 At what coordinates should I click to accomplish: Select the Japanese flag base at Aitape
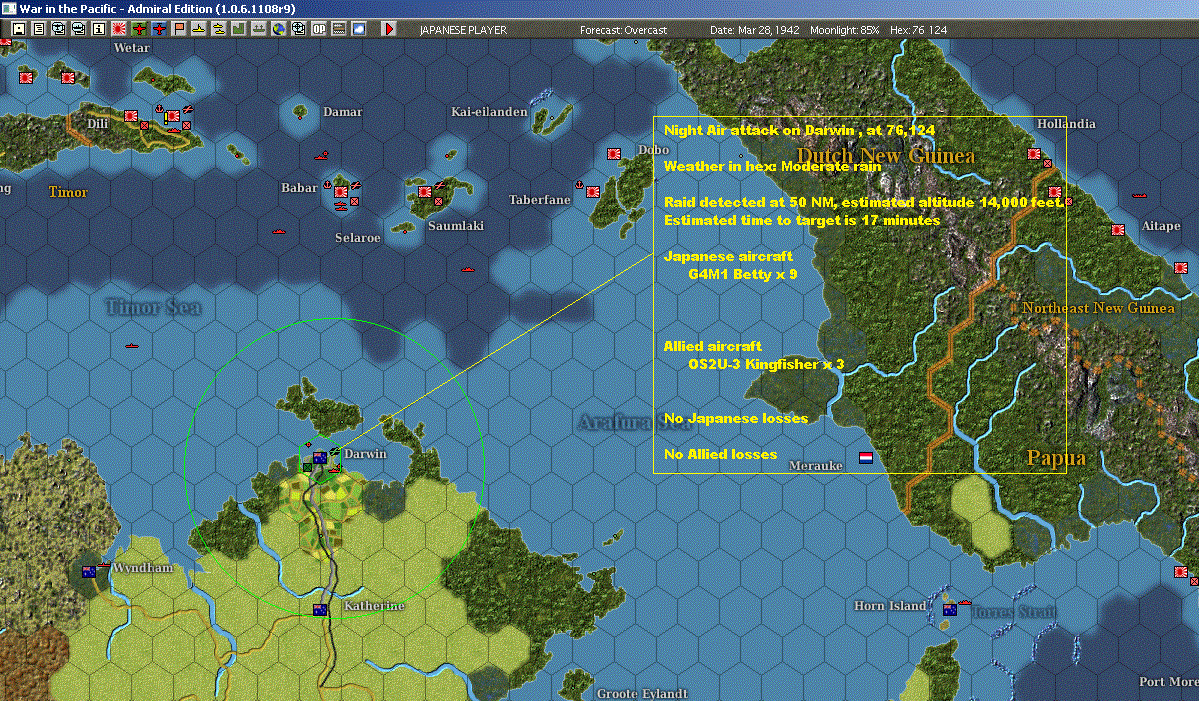[1118, 229]
